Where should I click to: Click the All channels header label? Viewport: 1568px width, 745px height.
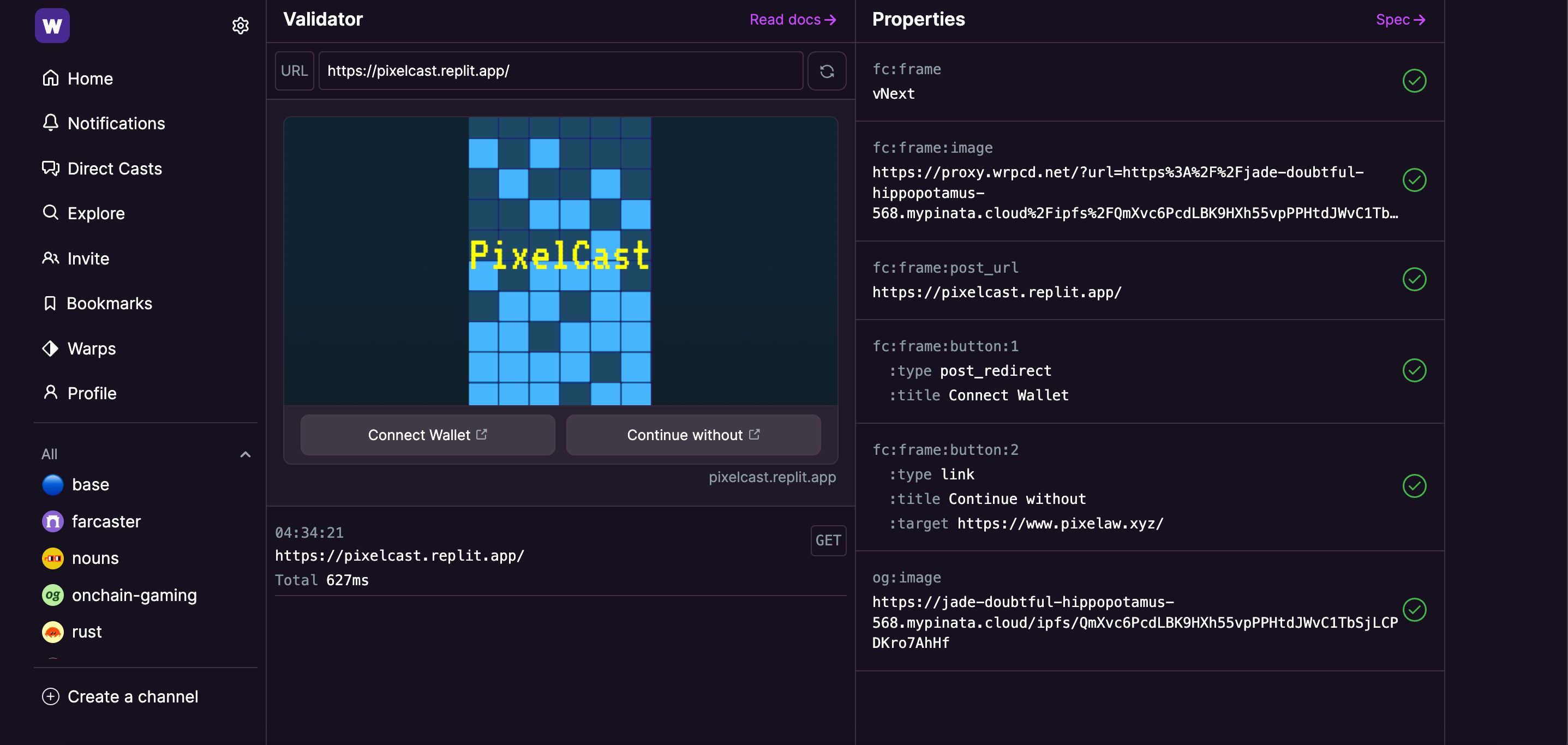(49, 454)
